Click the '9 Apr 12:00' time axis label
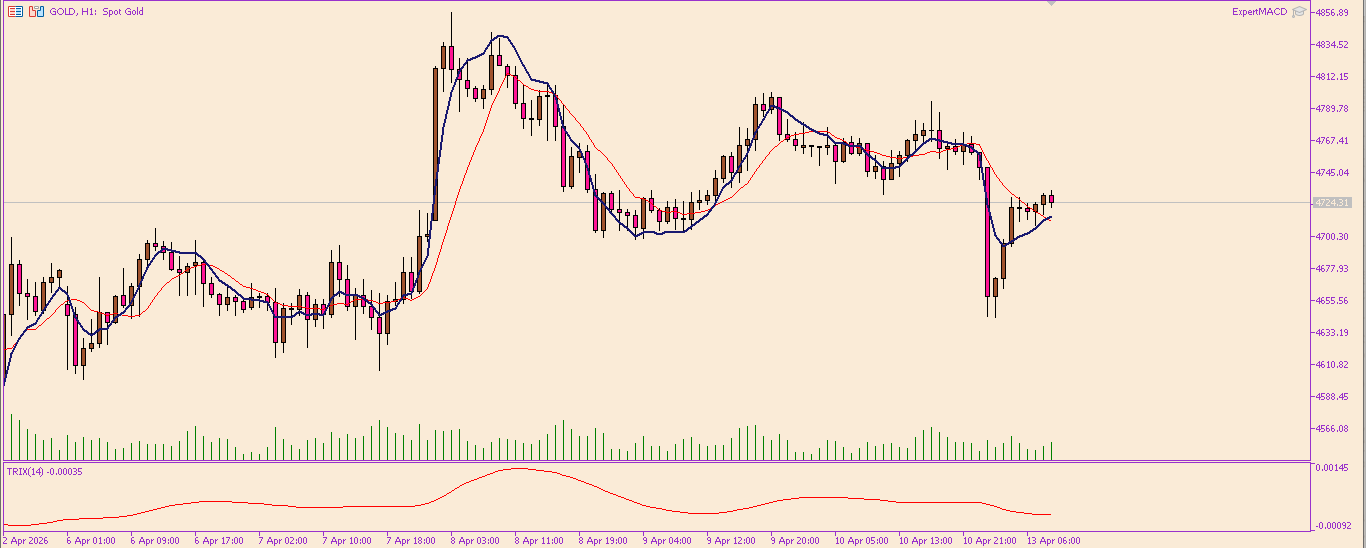 [731, 541]
